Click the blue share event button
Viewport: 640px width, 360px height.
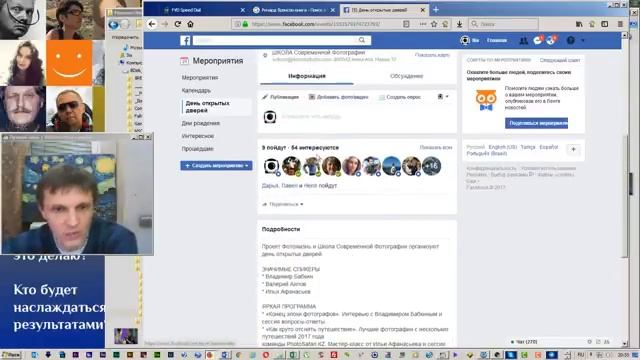[x=536, y=123]
